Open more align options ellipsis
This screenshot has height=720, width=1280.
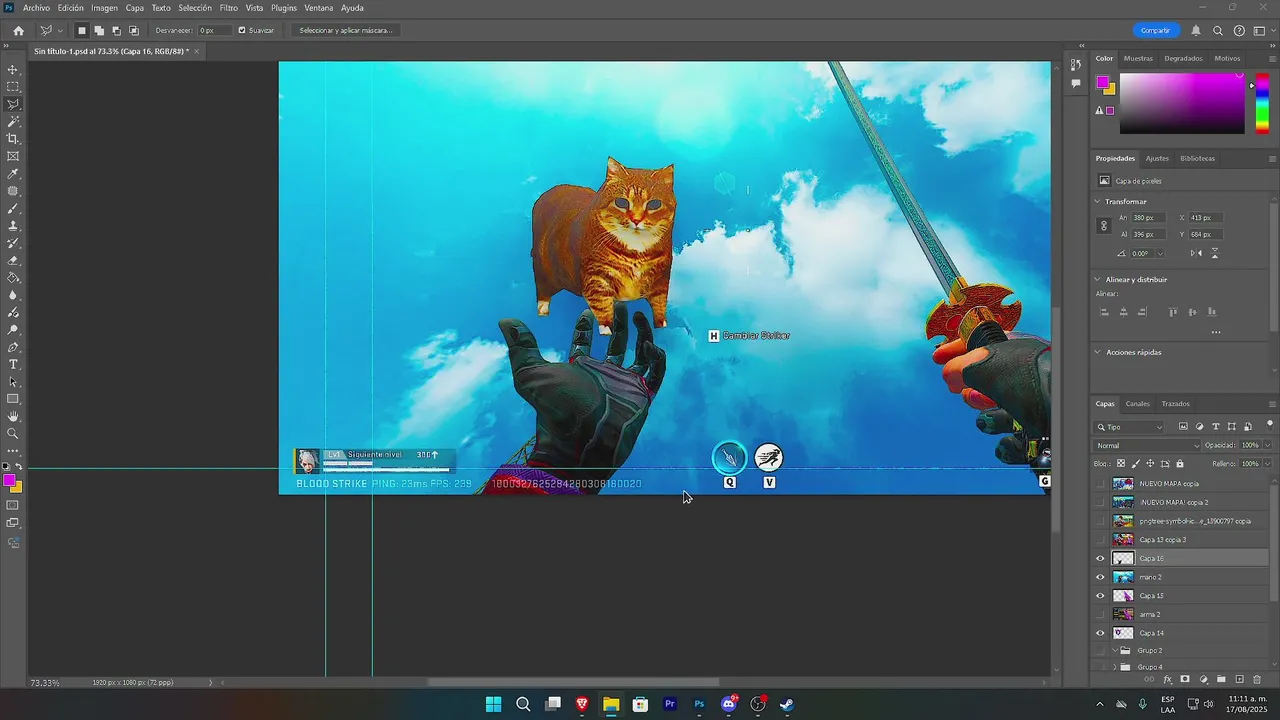point(1216,332)
